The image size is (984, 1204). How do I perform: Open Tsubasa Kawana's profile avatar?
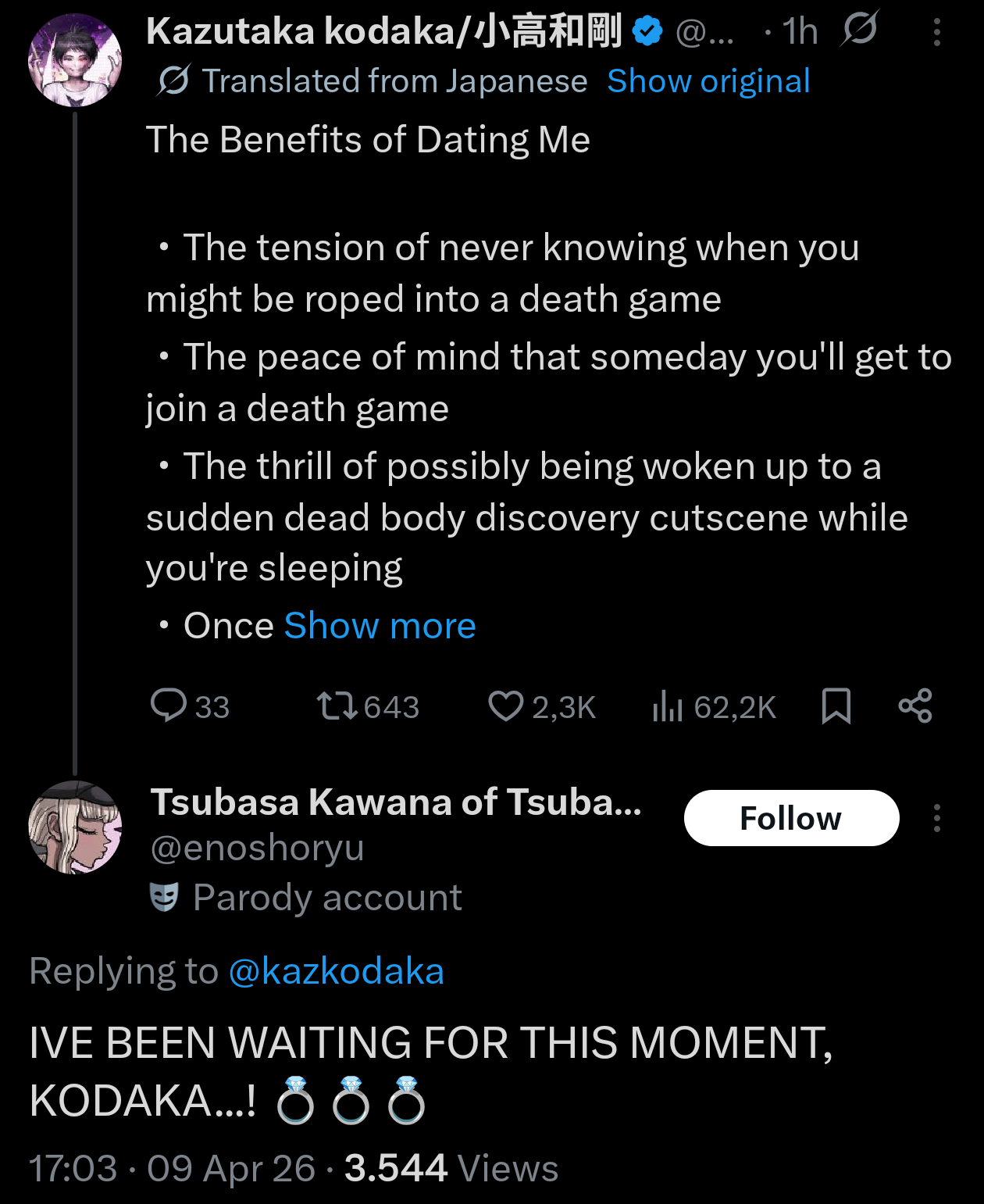tap(75, 827)
